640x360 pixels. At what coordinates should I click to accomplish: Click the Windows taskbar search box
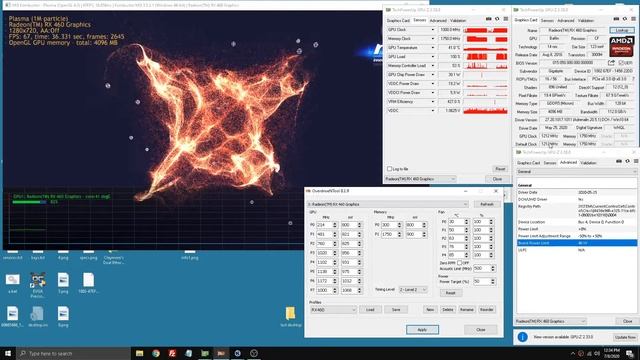pyautogui.click(x=73, y=353)
